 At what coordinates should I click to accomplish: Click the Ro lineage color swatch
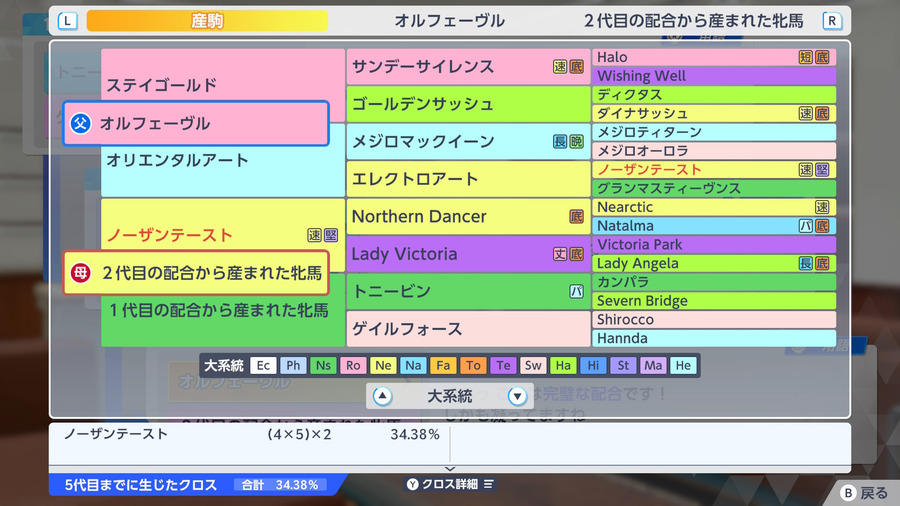coord(353,365)
